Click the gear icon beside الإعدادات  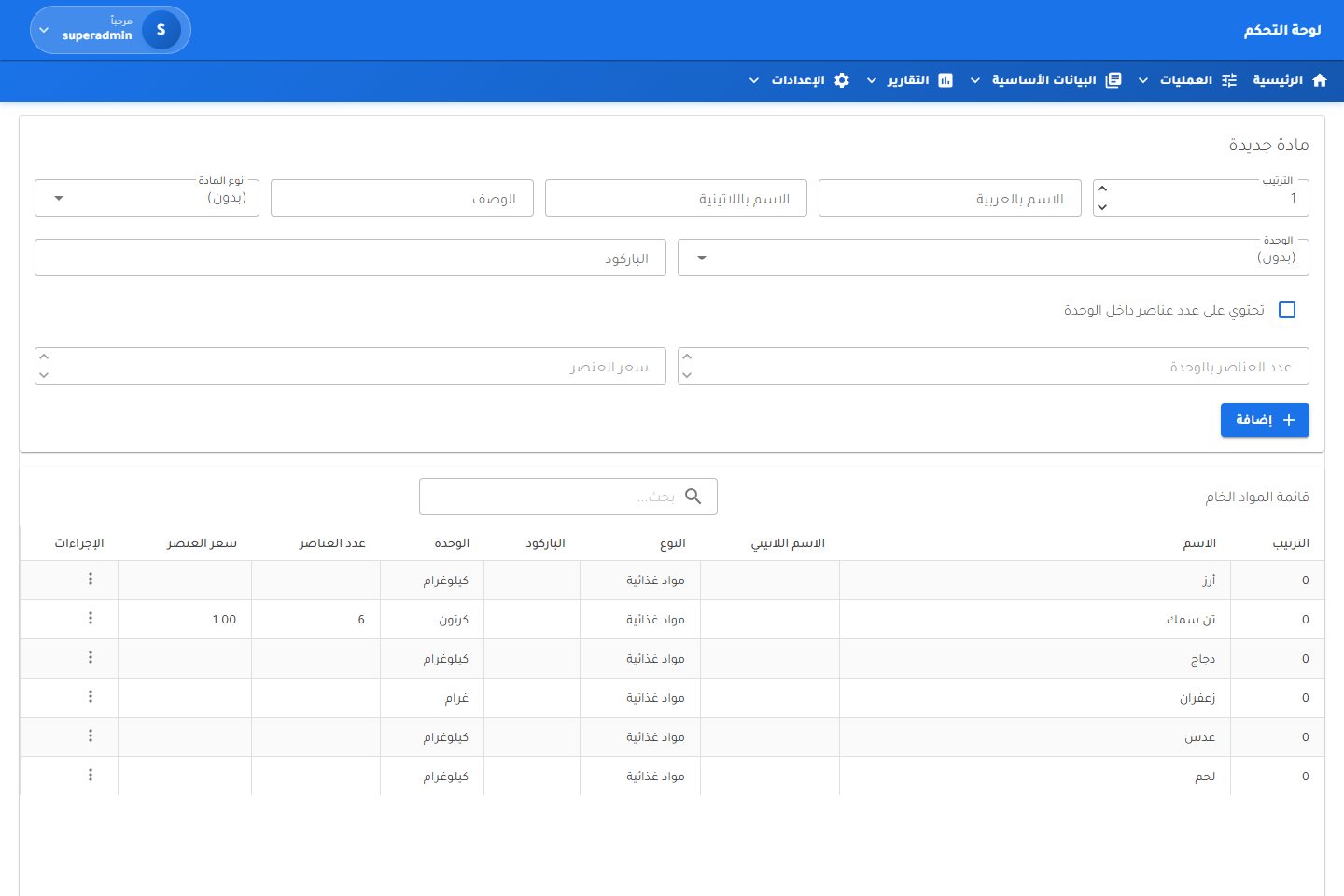click(842, 80)
